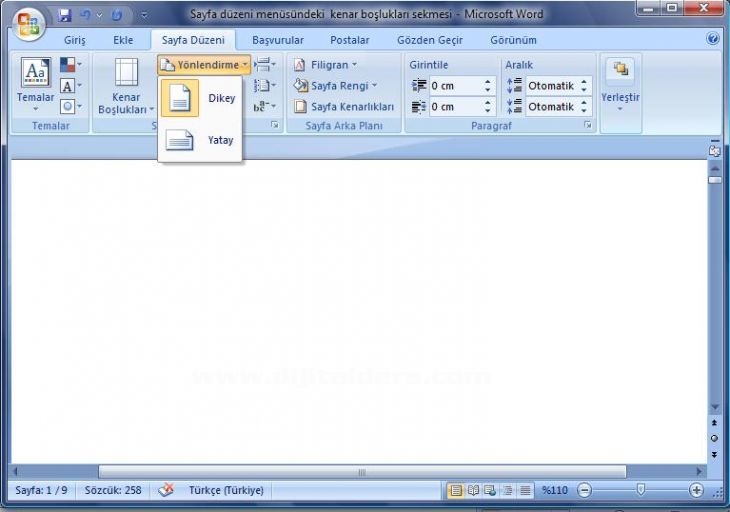
Task: Go to the Postalar tab
Action: (350, 40)
